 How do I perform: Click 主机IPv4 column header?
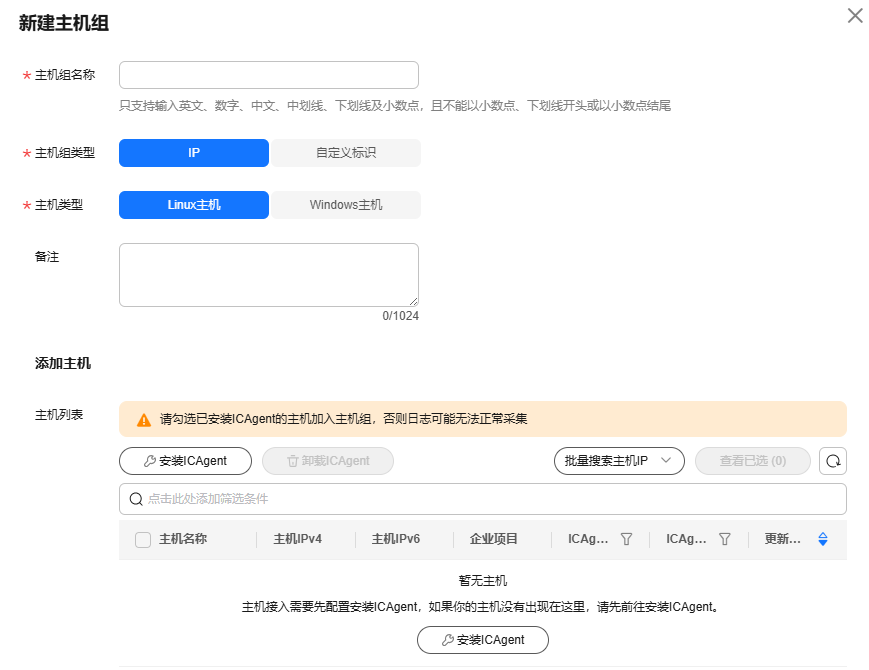[x=298, y=539]
